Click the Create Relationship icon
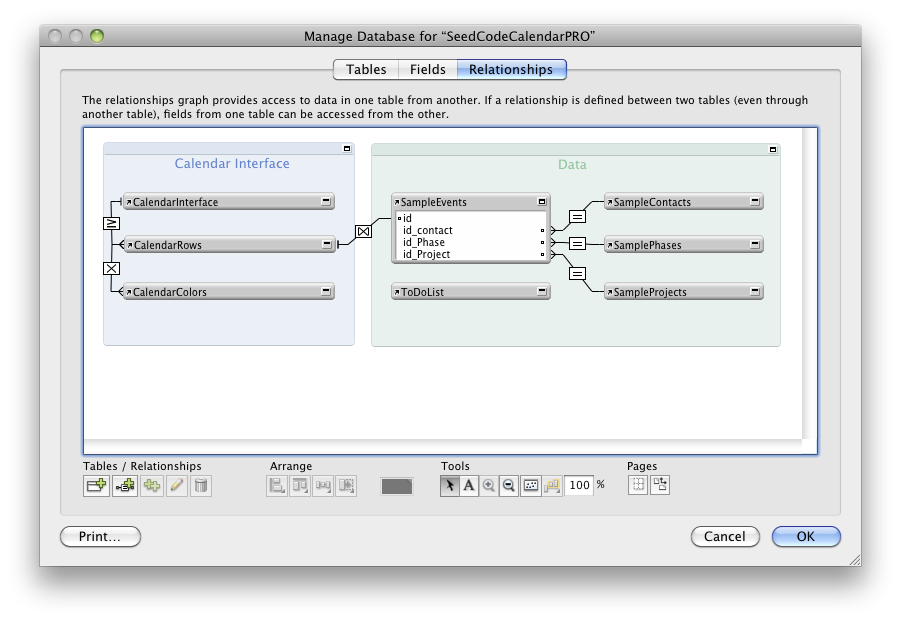The image size is (901, 621). tap(125, 485)
